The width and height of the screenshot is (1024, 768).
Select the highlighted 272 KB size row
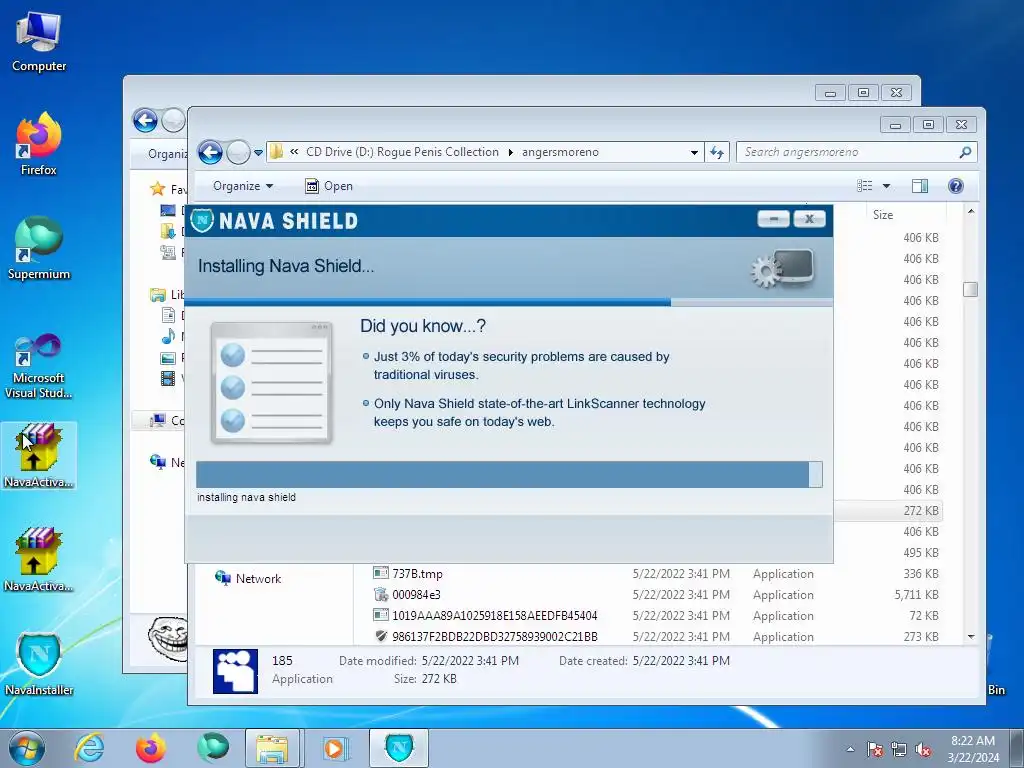click(888, 511)
